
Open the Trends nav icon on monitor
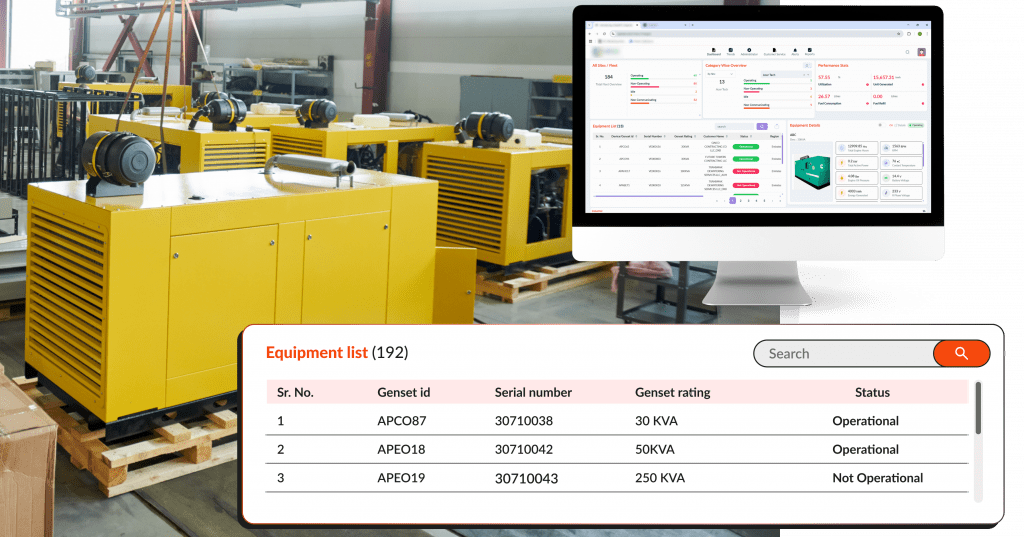(731, 51)
